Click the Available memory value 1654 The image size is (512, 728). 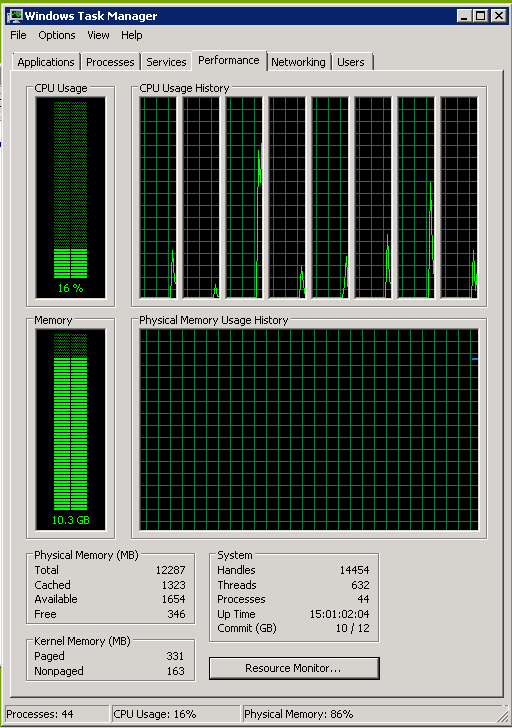(x=173, y=599)
